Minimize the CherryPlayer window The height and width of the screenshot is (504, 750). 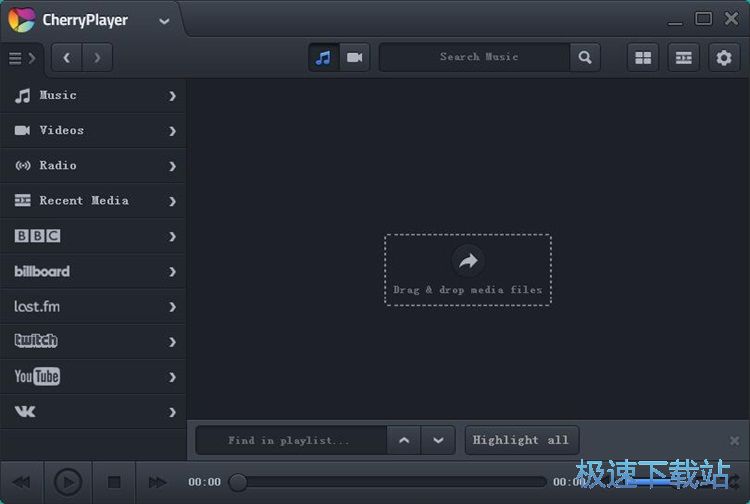click(x=675, y=22)
